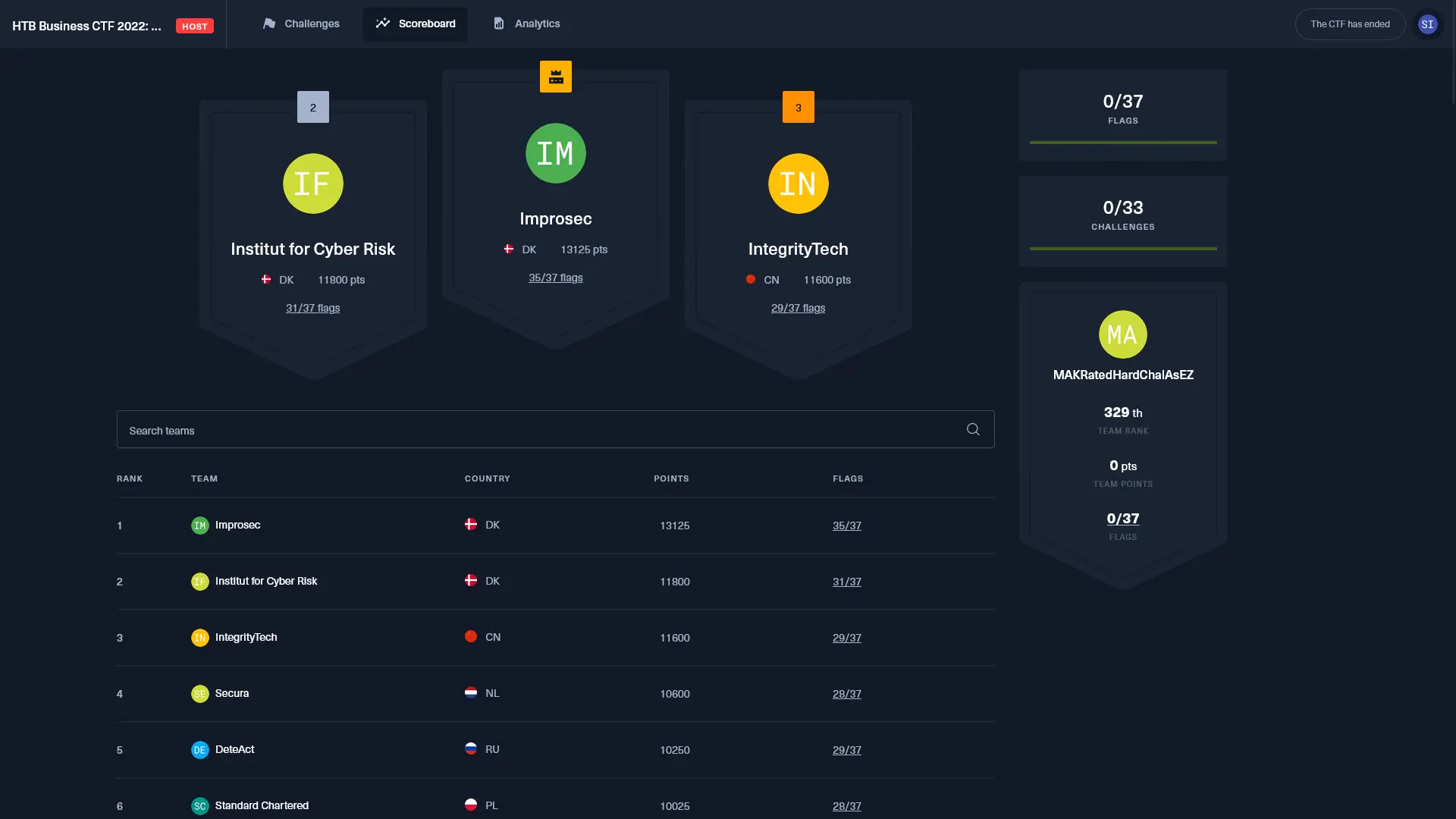This screenshot has height=819, width=1456.
Task: Click the Netherlands flag icon beside Secura
Action: coord(471,692)
